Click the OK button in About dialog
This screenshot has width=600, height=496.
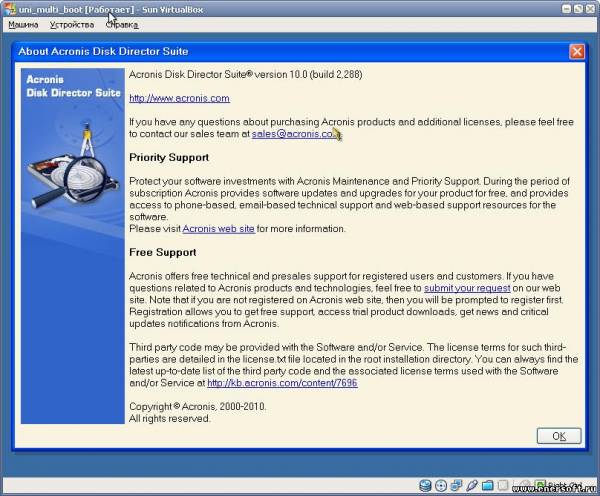559,436
